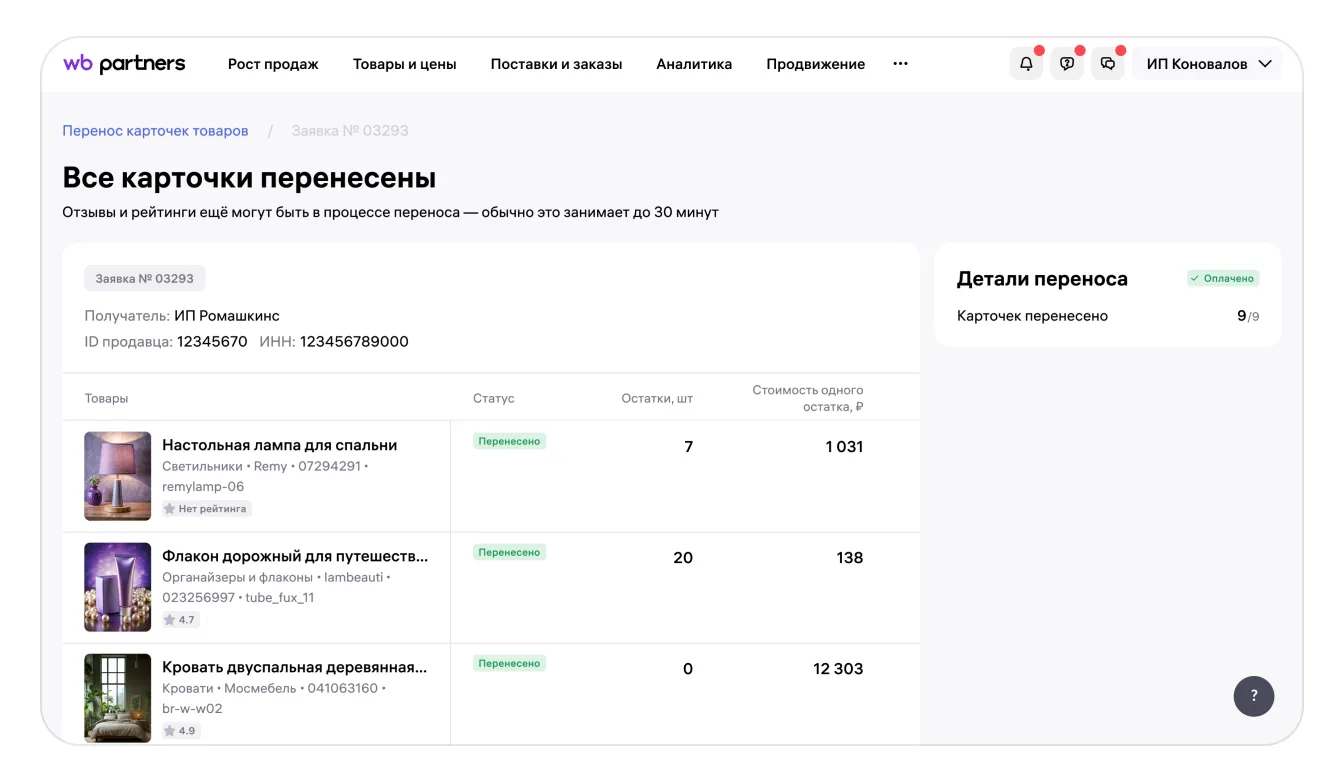Click the travel flask product thumbnail
The width and height of the screenshot is (1344, 782).
point(118,587)
